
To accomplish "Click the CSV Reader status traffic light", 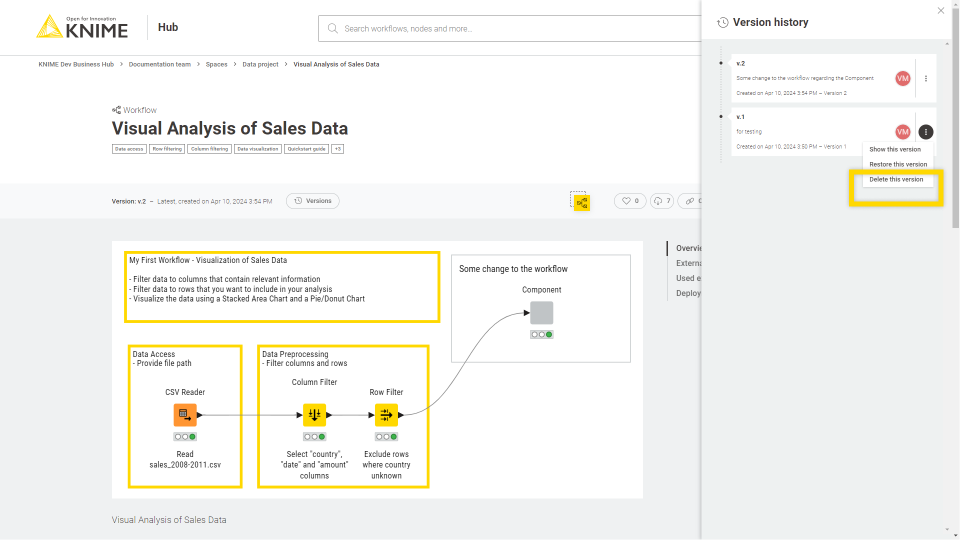I will point(185,437).
